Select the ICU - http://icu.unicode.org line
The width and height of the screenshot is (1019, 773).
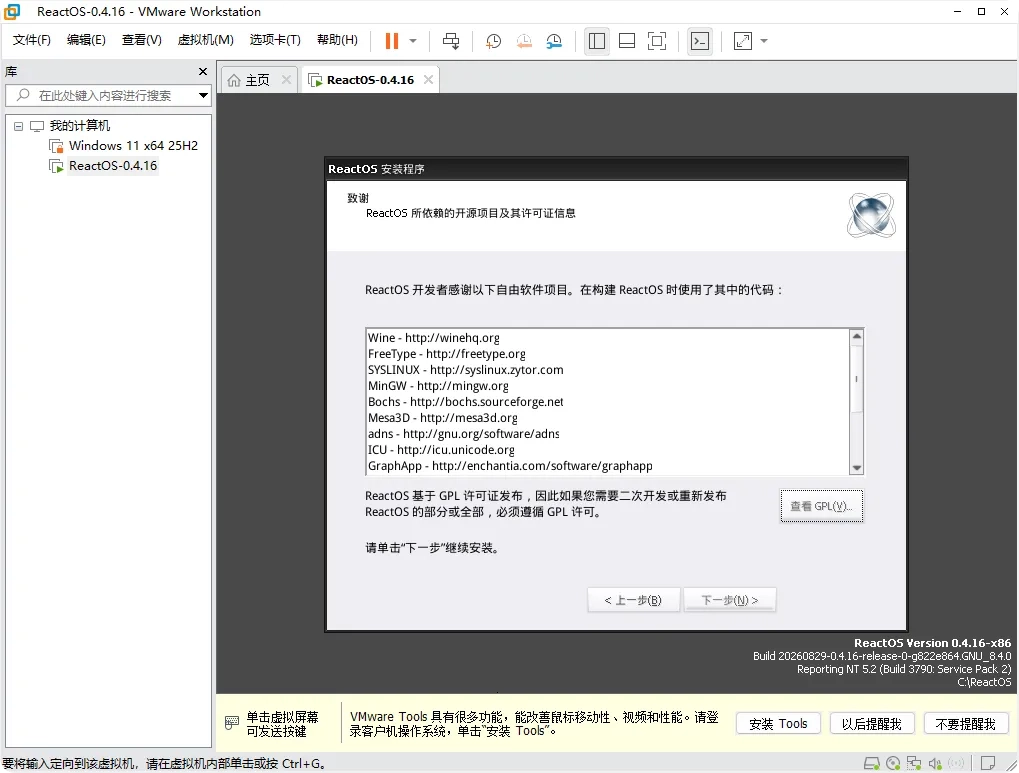click(x=441, y=450)
